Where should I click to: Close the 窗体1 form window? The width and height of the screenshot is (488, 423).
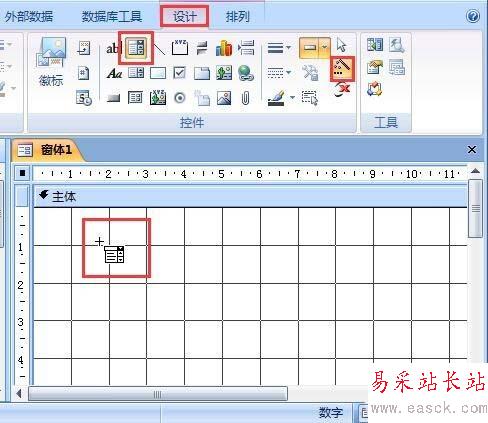click(x=472, y=149)
